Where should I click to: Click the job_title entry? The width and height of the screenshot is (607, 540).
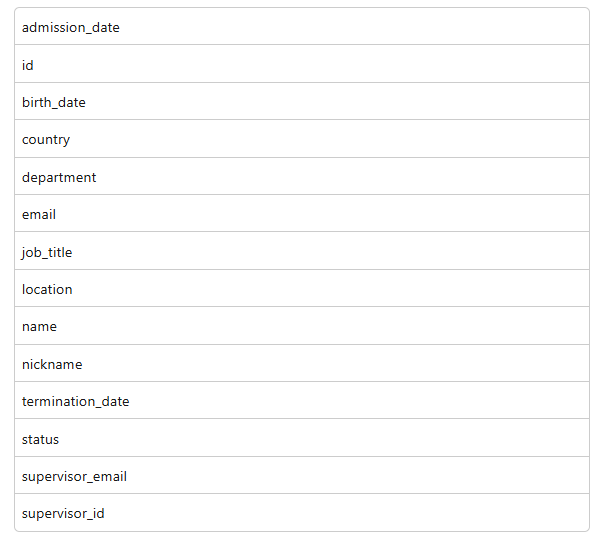[302, 251]
